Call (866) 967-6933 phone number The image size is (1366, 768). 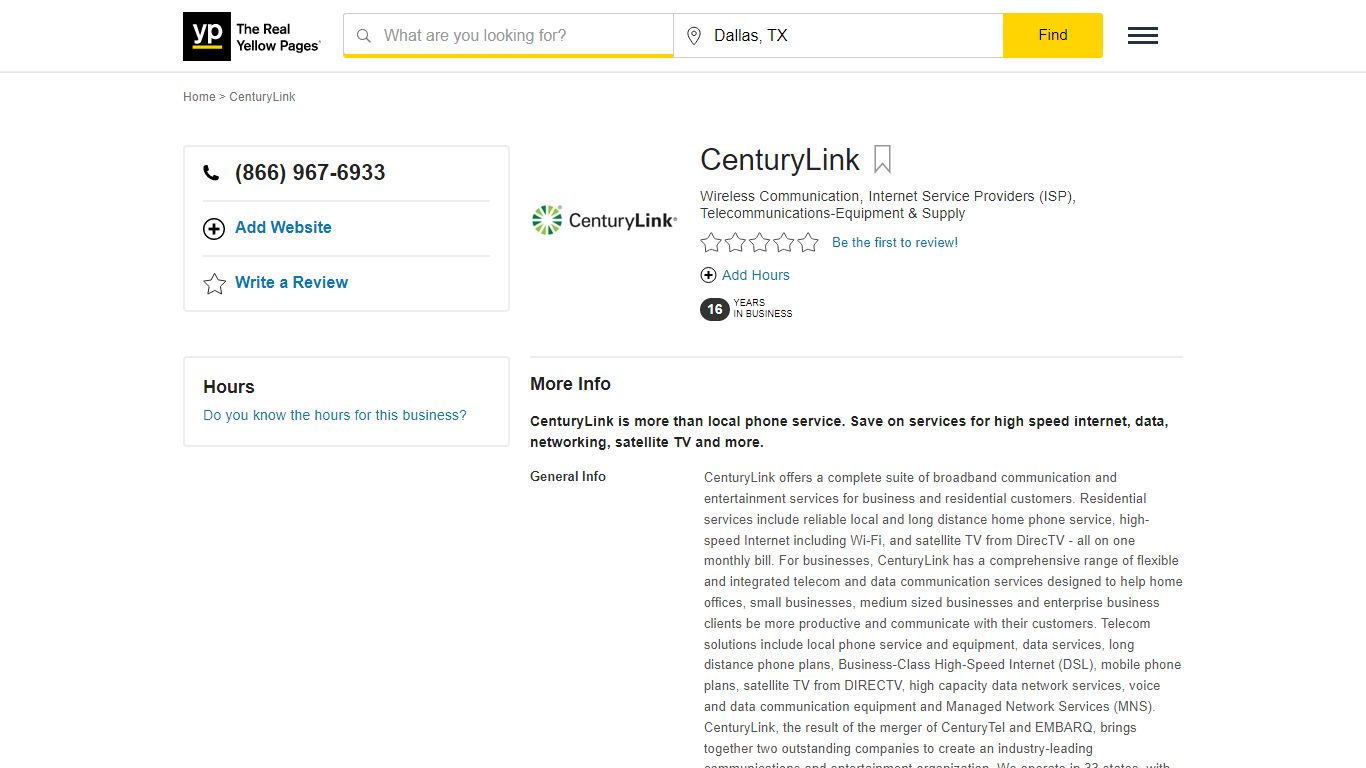point(310,172)
